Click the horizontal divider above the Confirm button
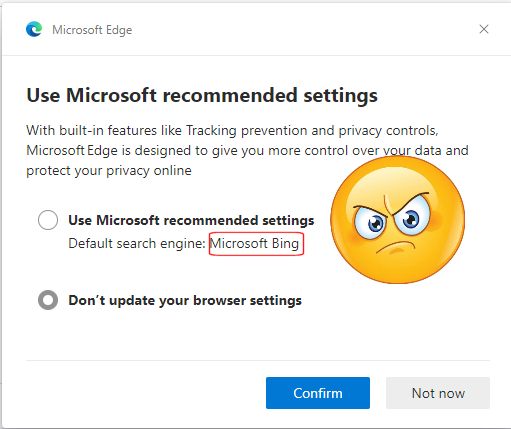Viewport: 511px width, 429px height. point(258,360)
